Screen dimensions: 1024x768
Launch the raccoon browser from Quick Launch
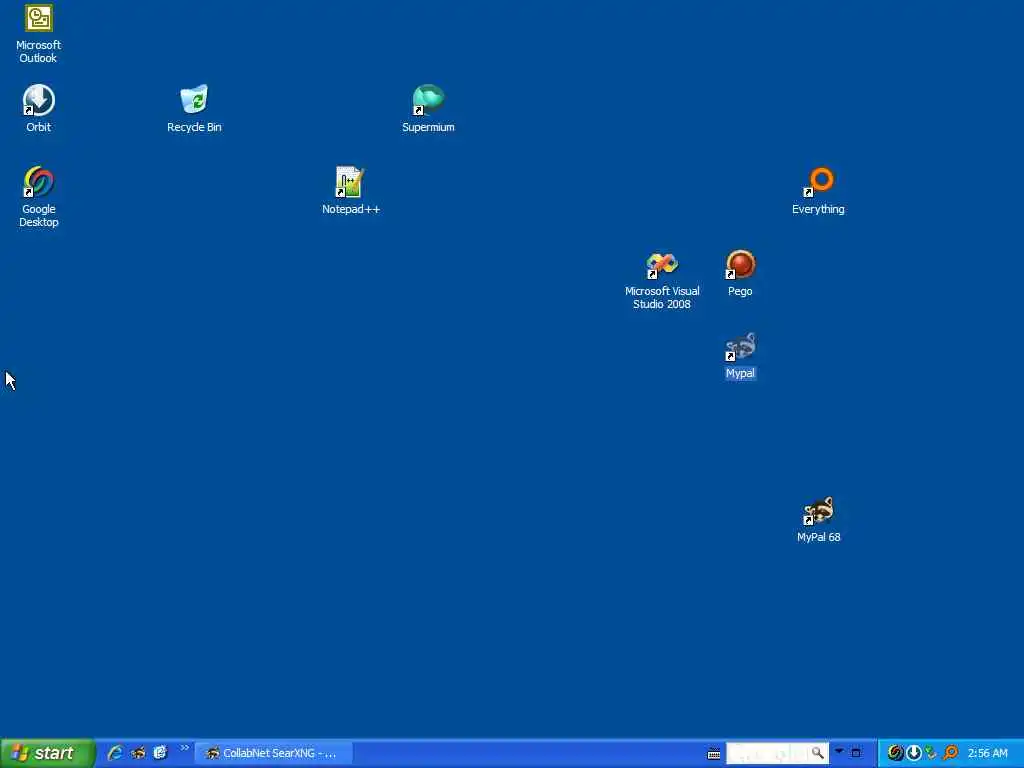138,753
